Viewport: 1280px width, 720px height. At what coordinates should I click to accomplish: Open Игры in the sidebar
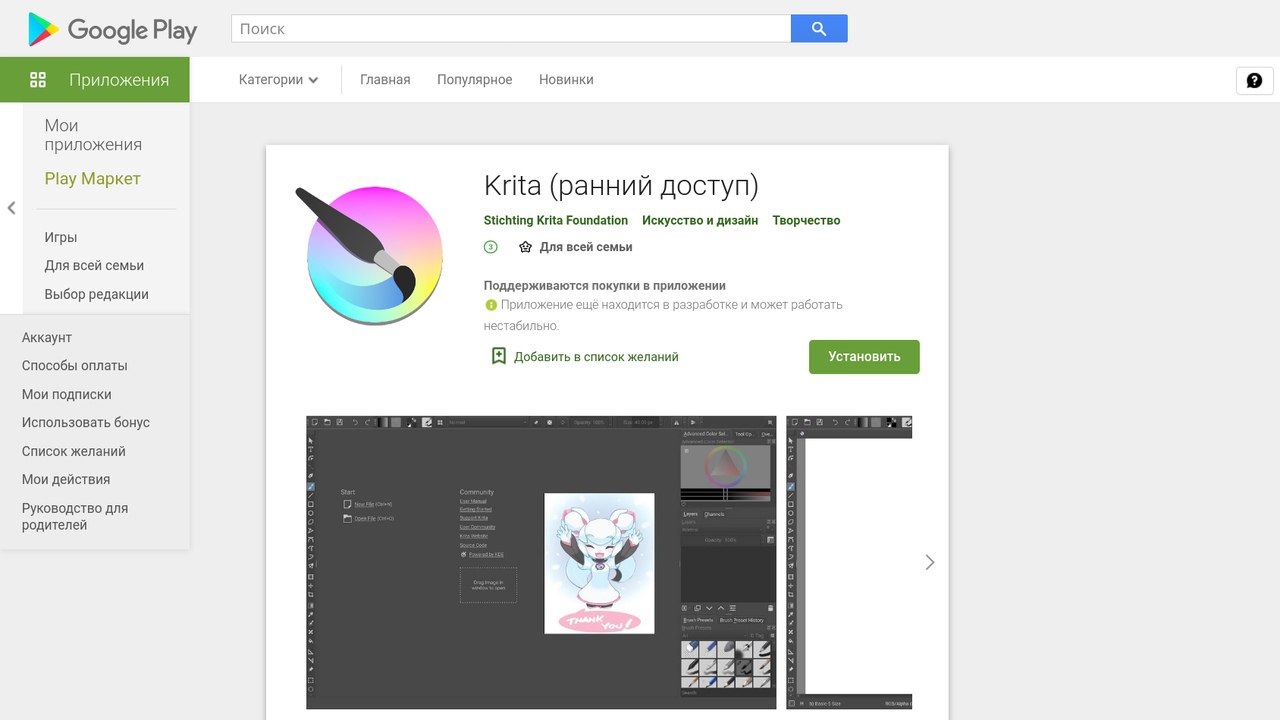coord(61,237)
